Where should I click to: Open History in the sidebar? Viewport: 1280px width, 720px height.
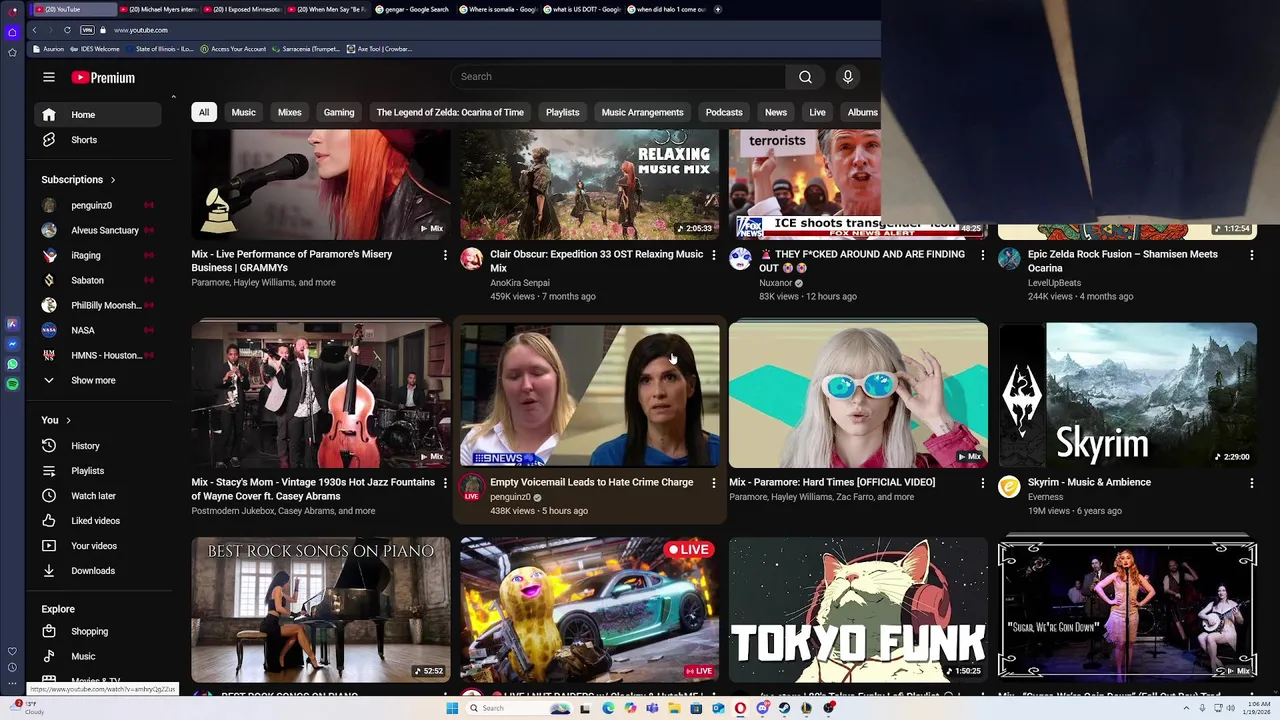pos(98,446)
